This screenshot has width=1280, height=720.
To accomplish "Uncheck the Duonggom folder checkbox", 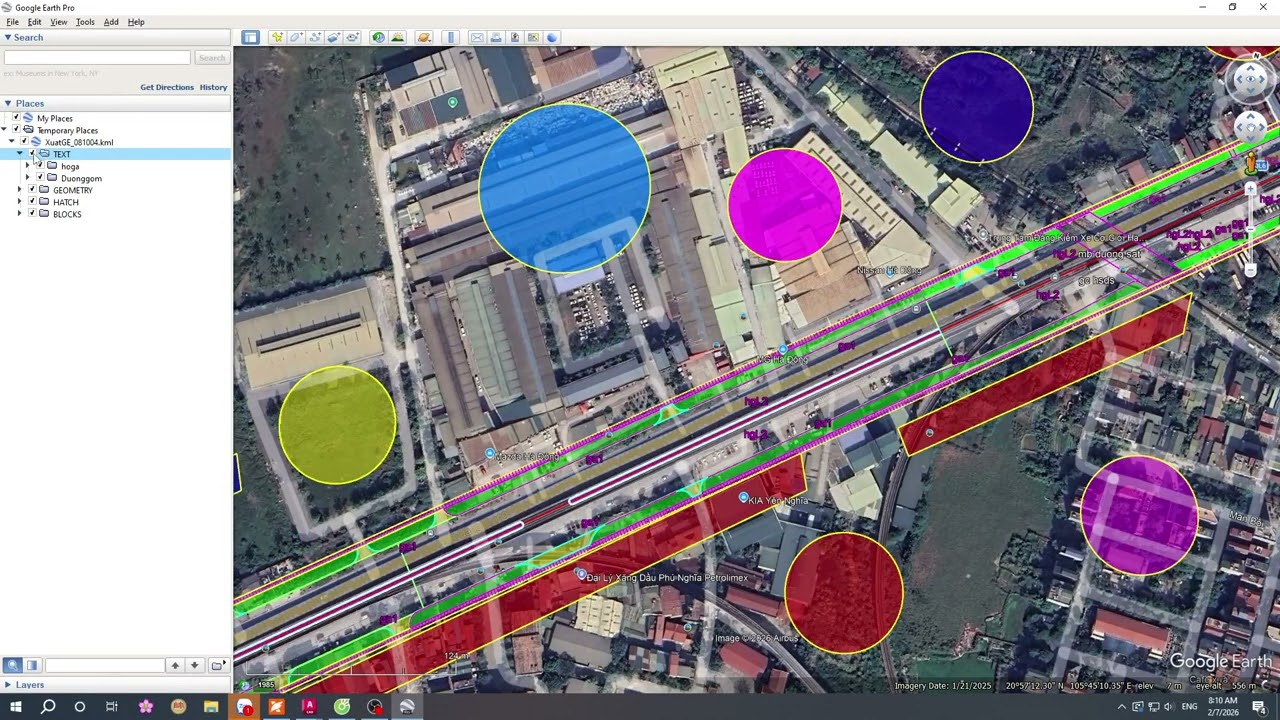I will click(40, 178).
